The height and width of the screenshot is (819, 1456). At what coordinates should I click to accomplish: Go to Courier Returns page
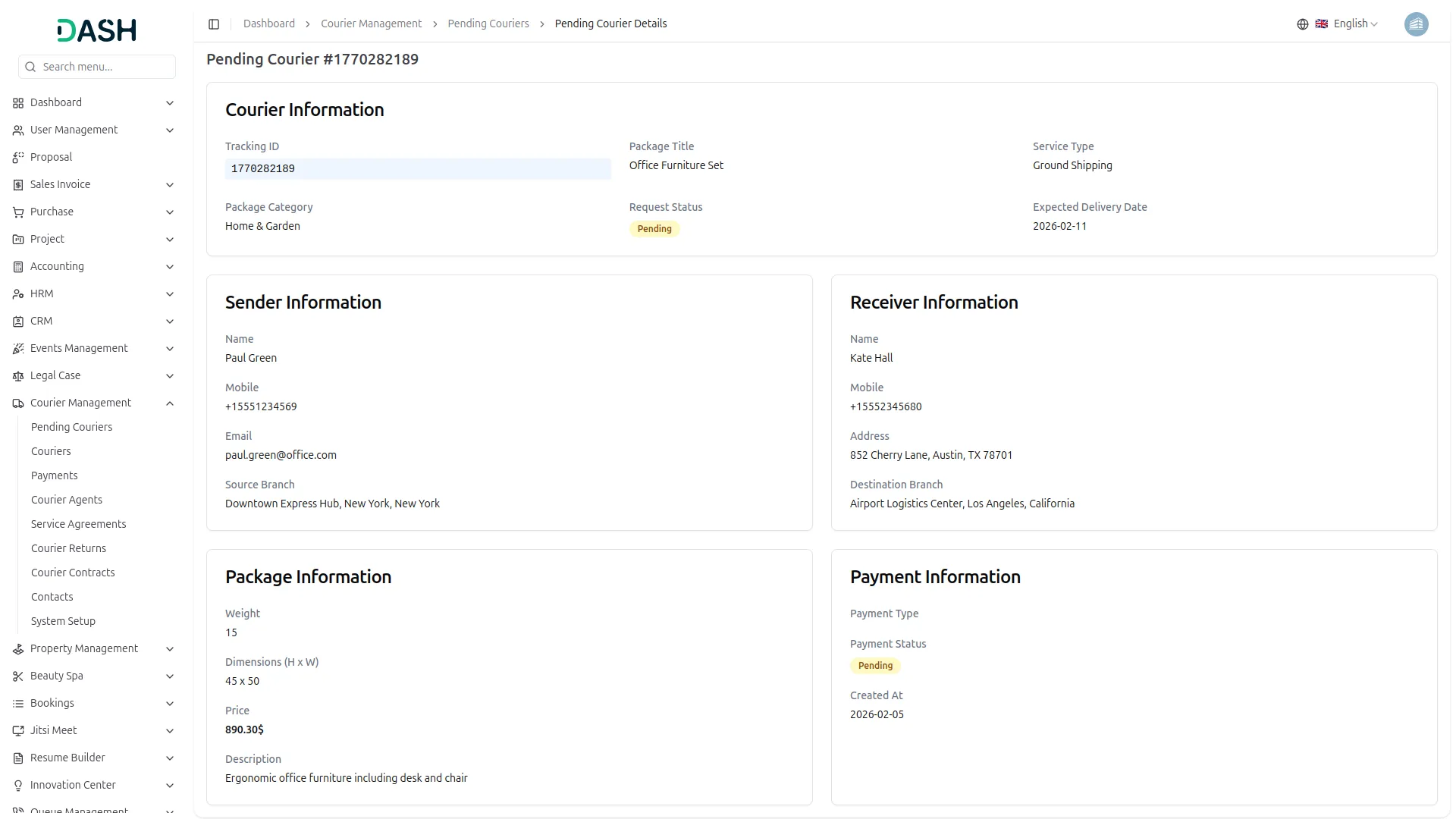tap(68, 548)
